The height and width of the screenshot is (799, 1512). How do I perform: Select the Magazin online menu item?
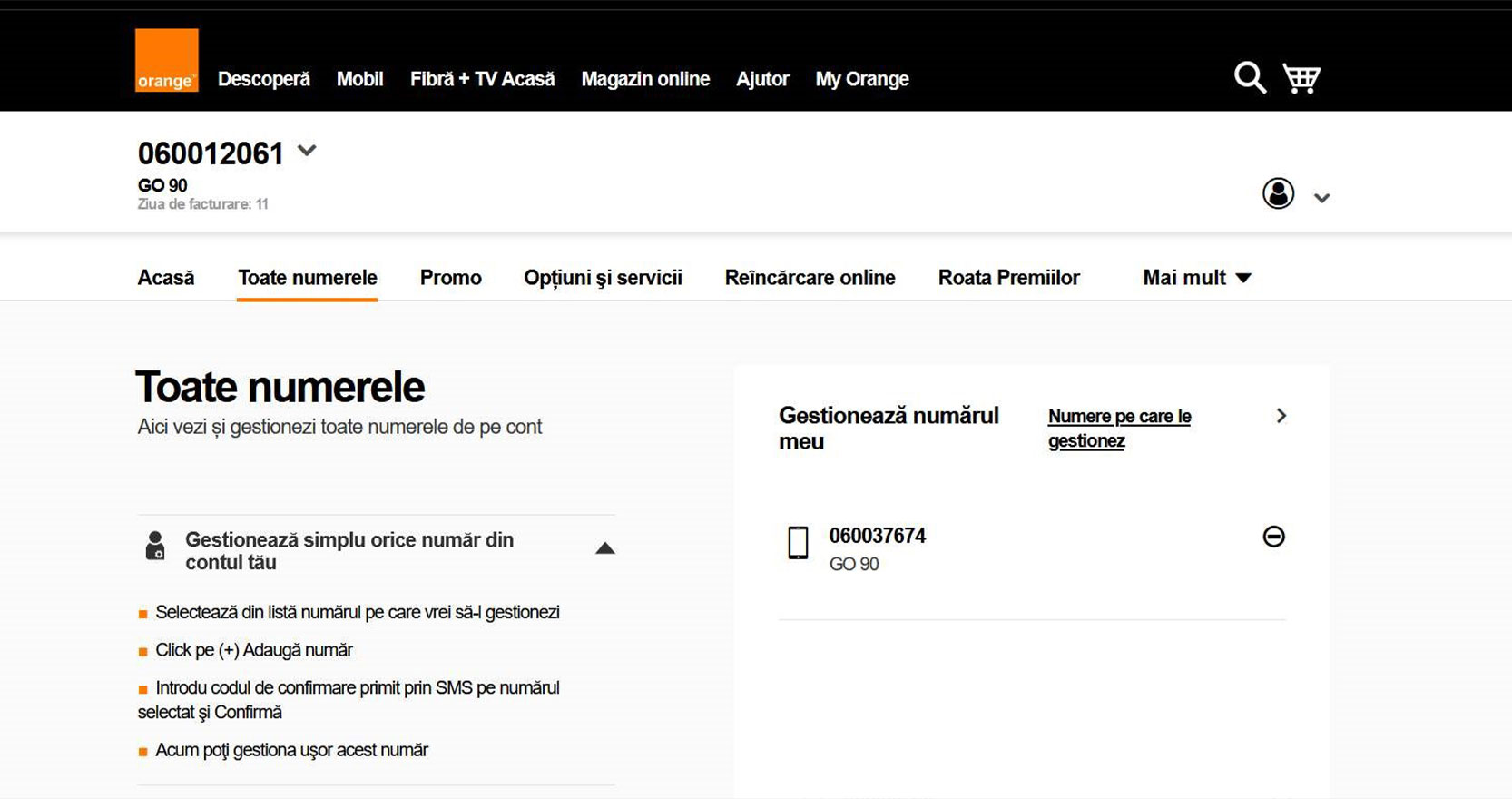645,79
